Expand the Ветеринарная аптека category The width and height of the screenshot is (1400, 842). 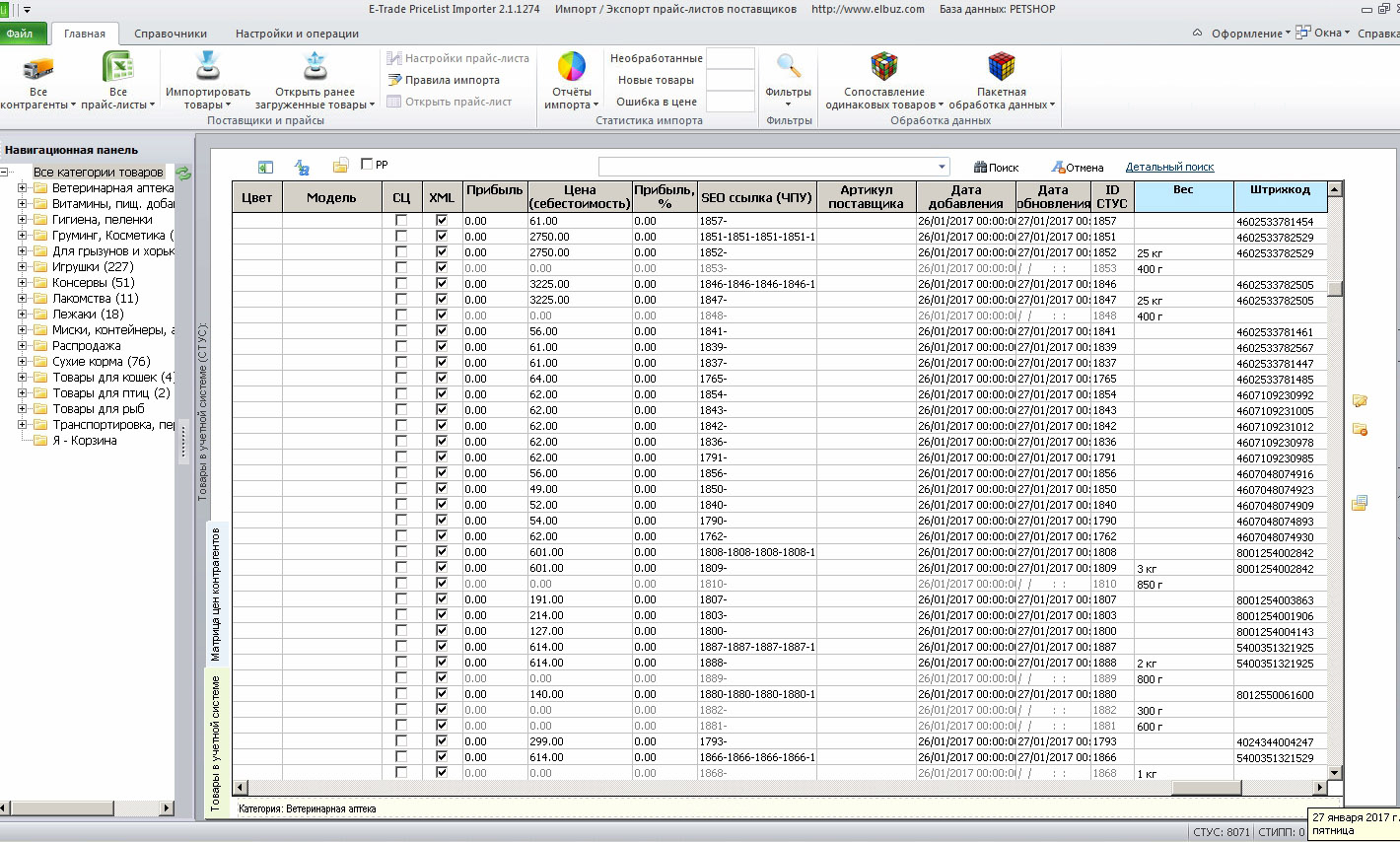(x=22, y=188)
